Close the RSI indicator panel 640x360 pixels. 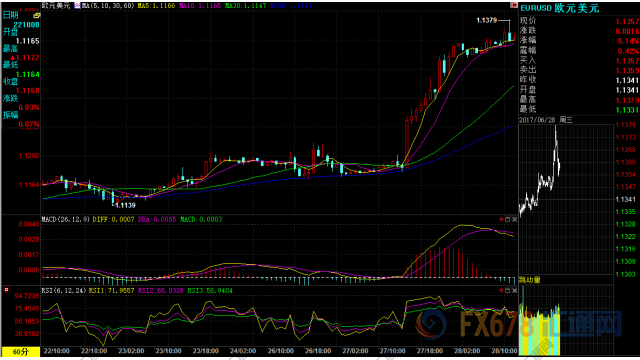(514, 291)
